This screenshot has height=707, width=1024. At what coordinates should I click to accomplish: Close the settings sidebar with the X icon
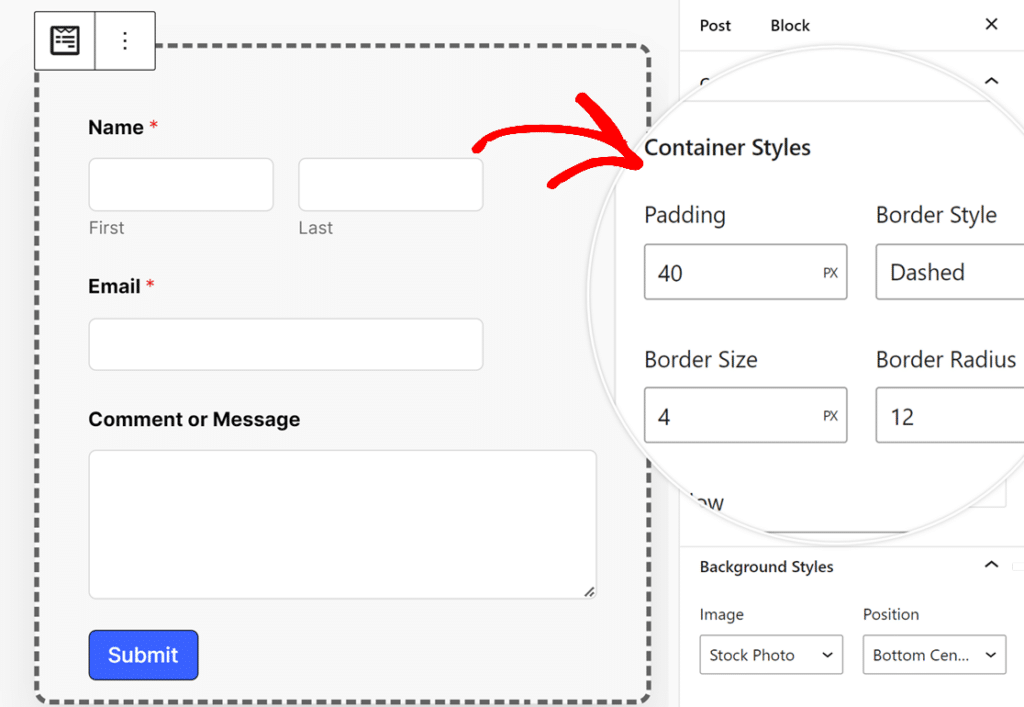tap(991, 24)
